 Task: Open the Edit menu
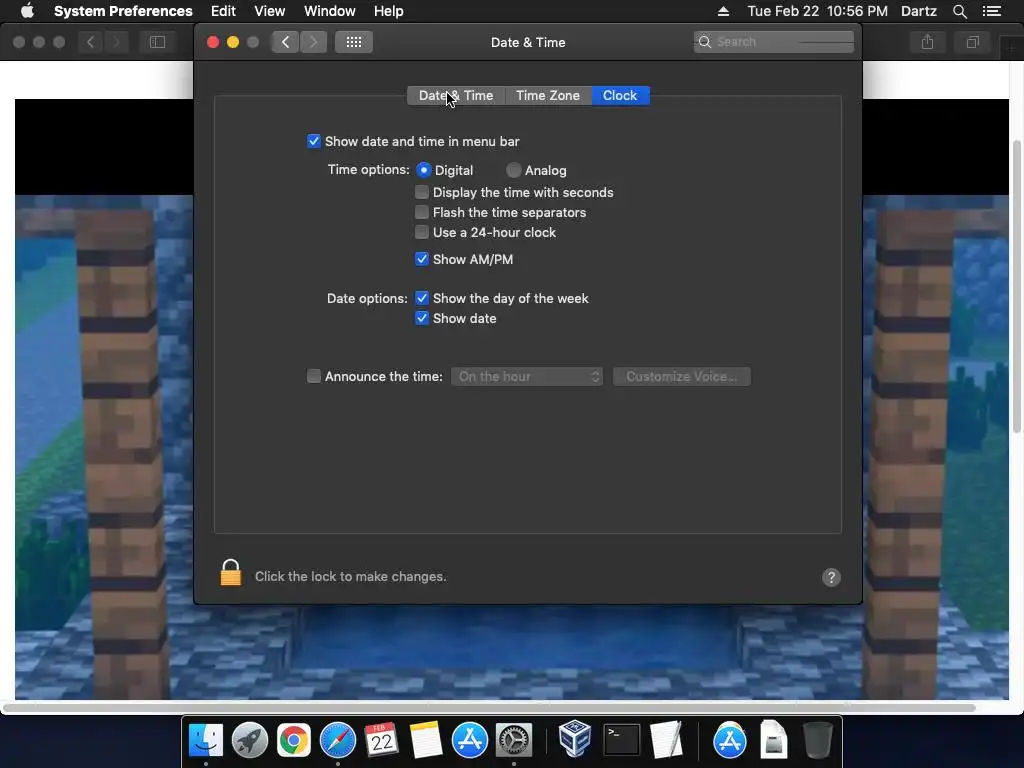pyautogui.click(x=223, y=11)
